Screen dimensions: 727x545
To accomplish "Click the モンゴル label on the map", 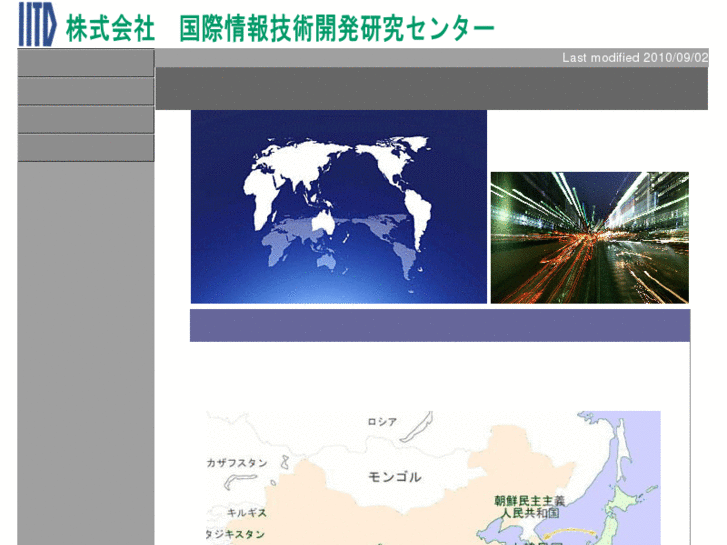I will pyautogui.click(x=395, y=477).
